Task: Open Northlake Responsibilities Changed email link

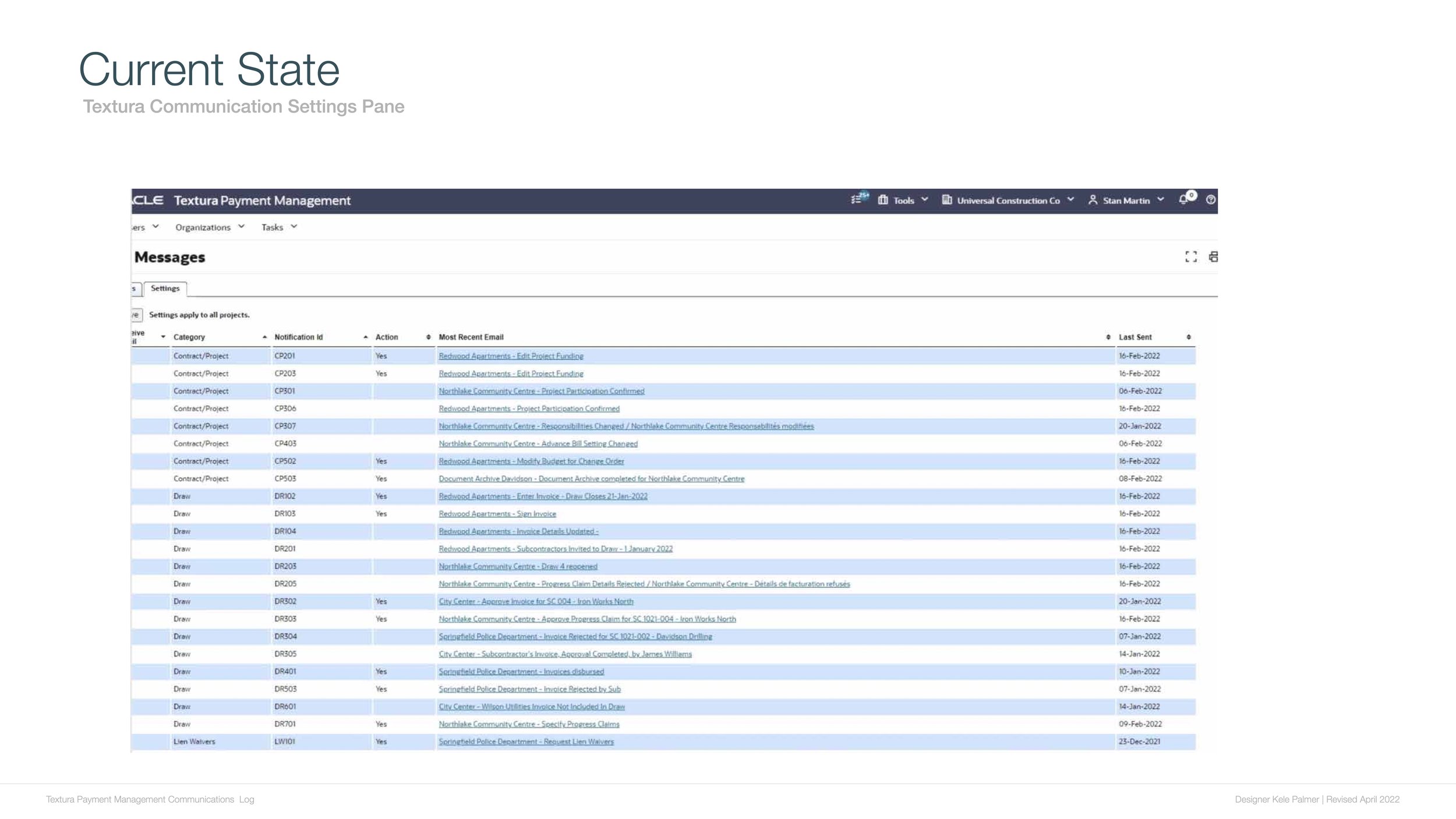Action: point(626,426)
